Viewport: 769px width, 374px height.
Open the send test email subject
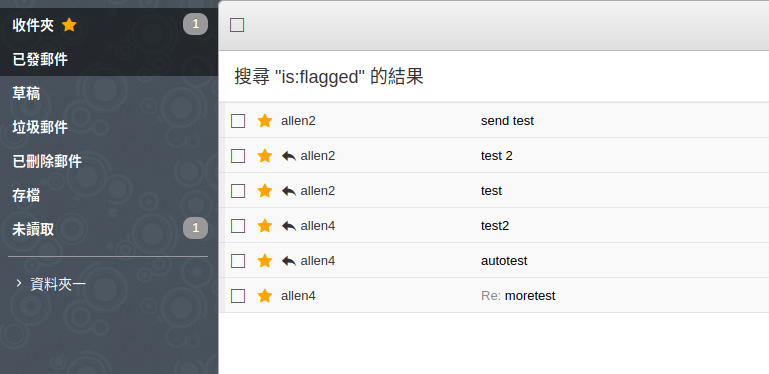tap(507, 121)
